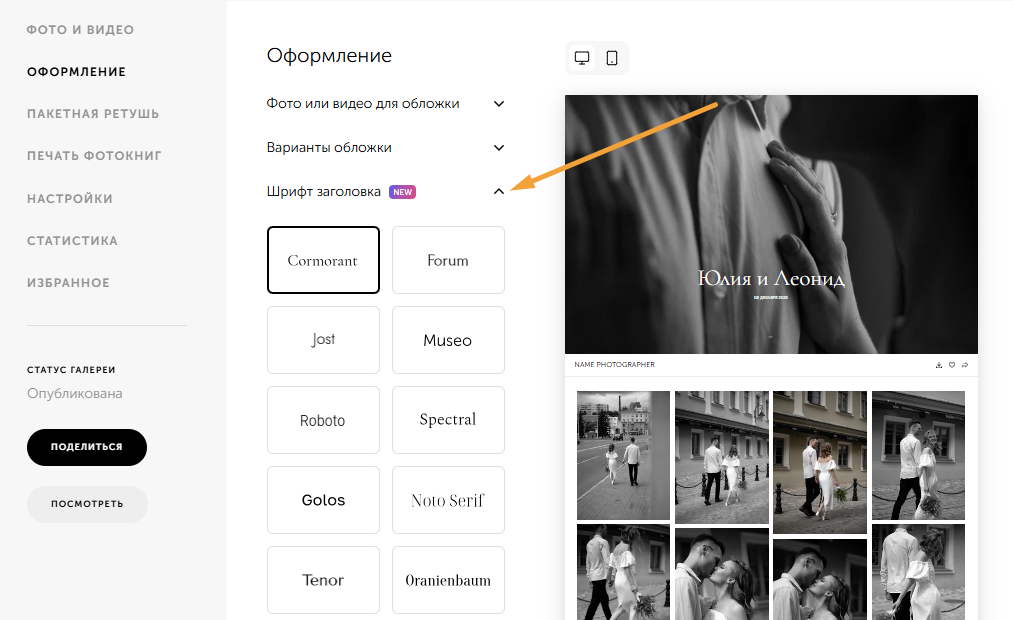Screen dimensions: 1014x620
Task: Open the Фото и видео section
Action: [x=80, y=30]
